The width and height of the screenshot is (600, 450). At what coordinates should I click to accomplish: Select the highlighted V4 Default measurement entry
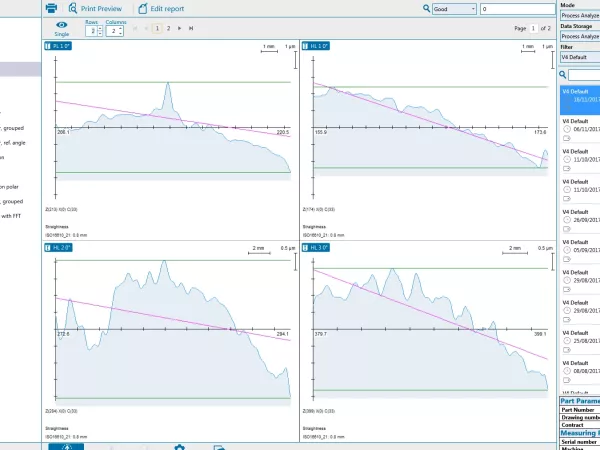click(x=580, y=96)
